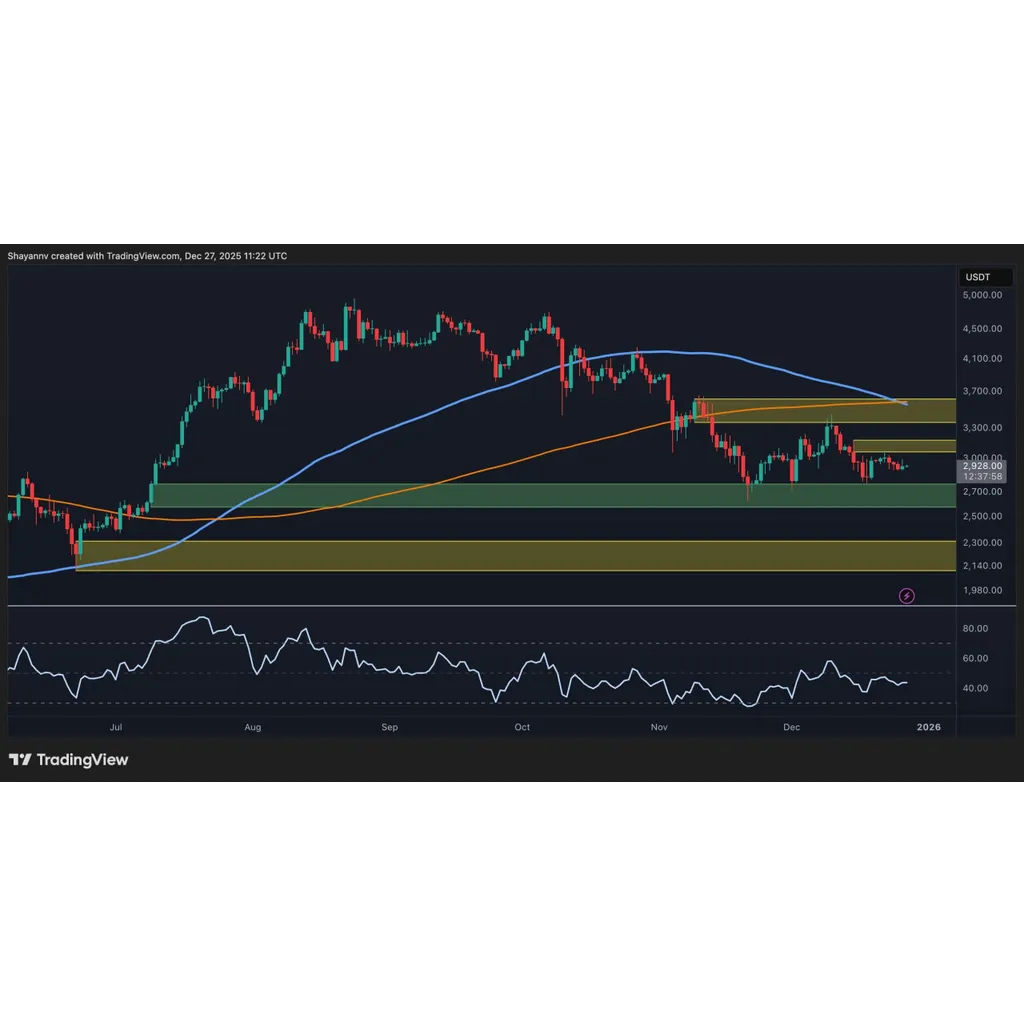Click the 2026 time axis label
The width and height of the screenshot is (1024, 1024).
pyautogui.click(x=929, y=727)
